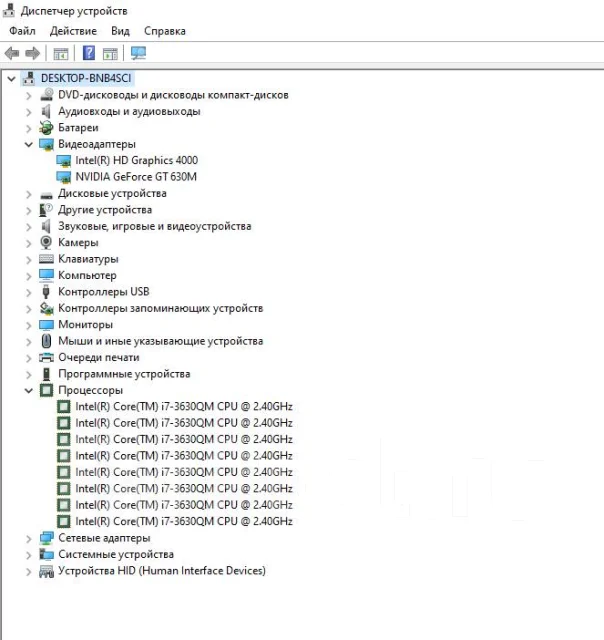Viewport: 604px width, 640px height.
Task: Collapse the Видеоадаптеры category
Action: tap(29, 144)
